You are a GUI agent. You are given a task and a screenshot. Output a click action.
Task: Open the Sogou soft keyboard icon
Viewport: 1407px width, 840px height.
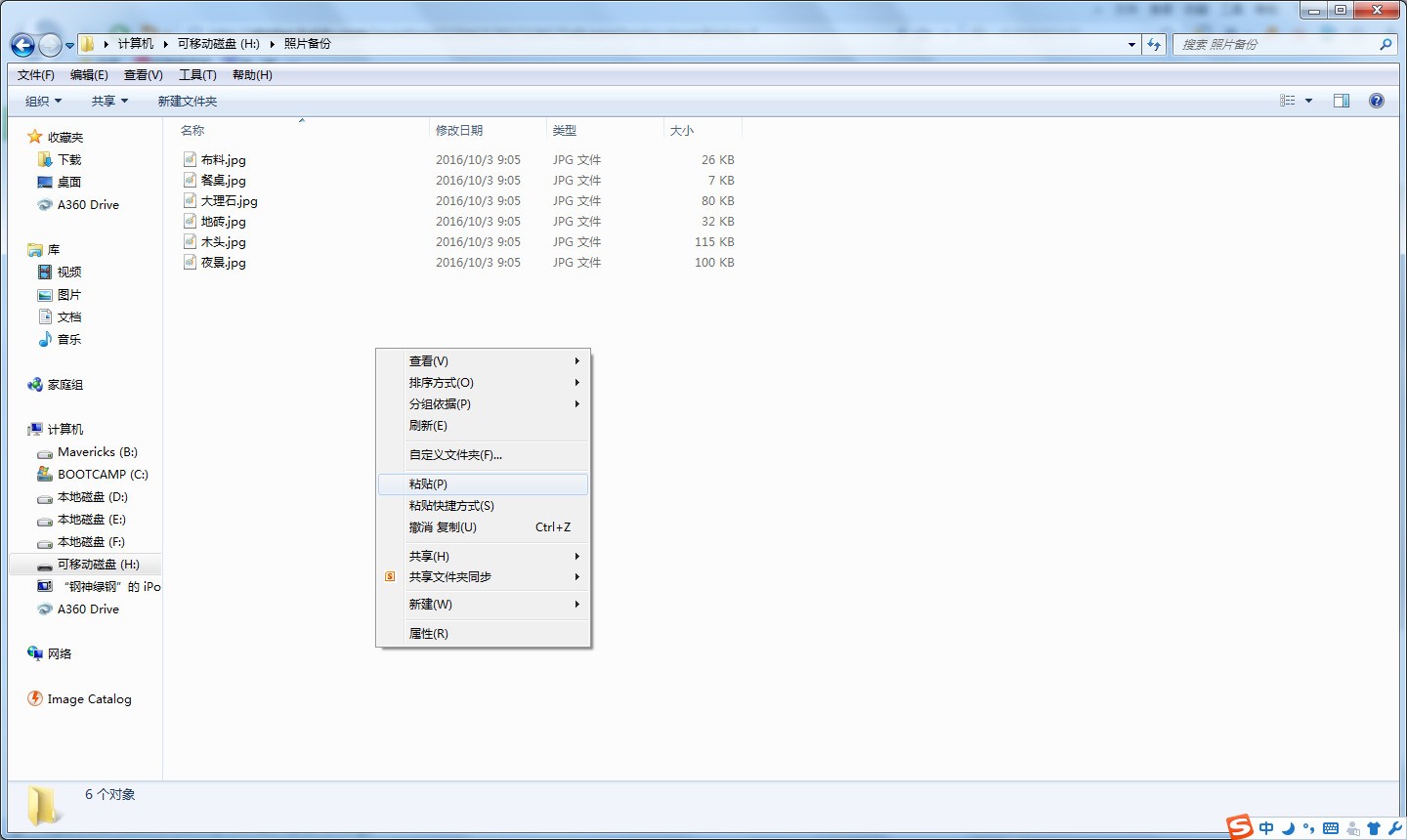coord(1331,828)
